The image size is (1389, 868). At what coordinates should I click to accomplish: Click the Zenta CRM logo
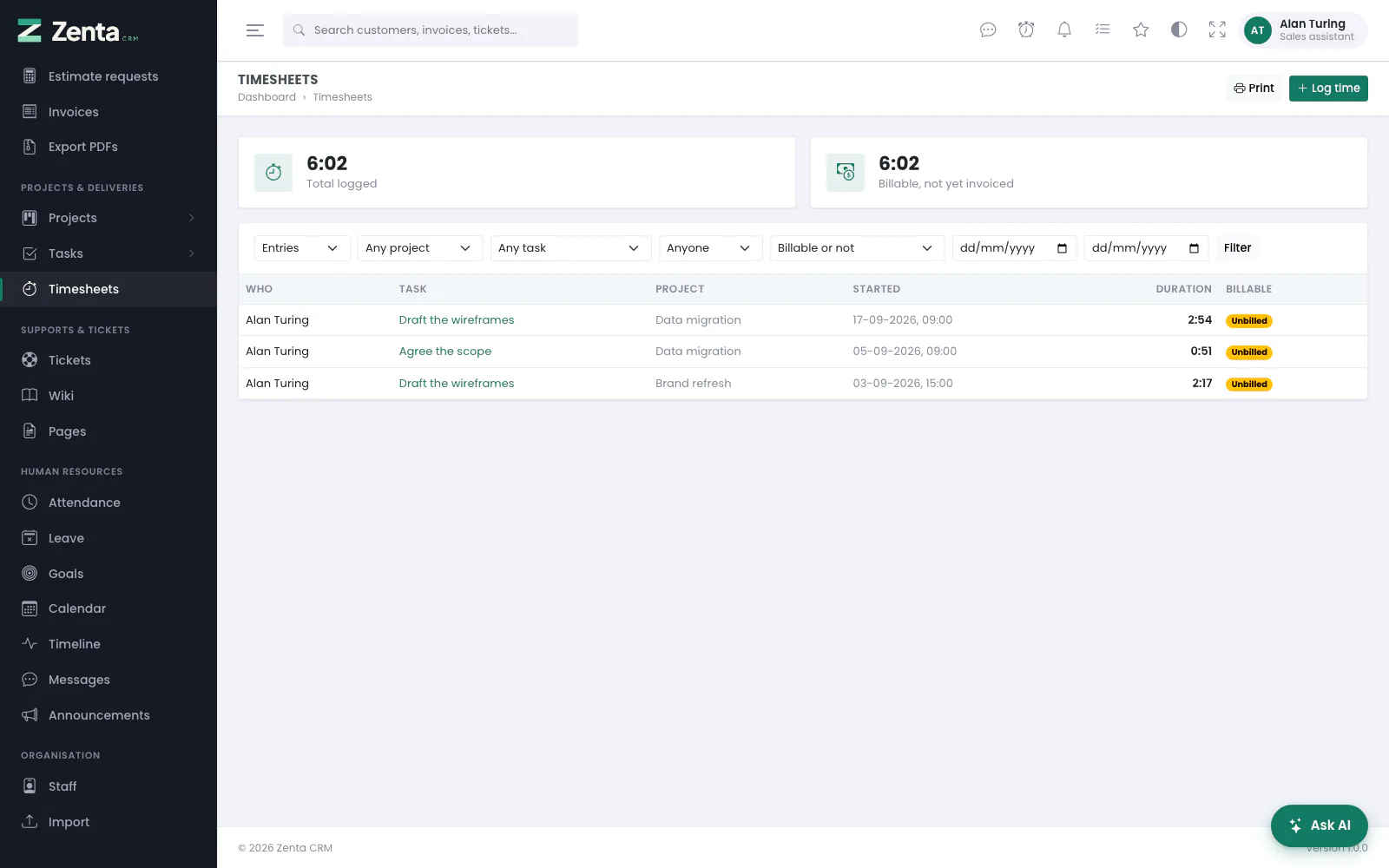[x=78, y=31]
